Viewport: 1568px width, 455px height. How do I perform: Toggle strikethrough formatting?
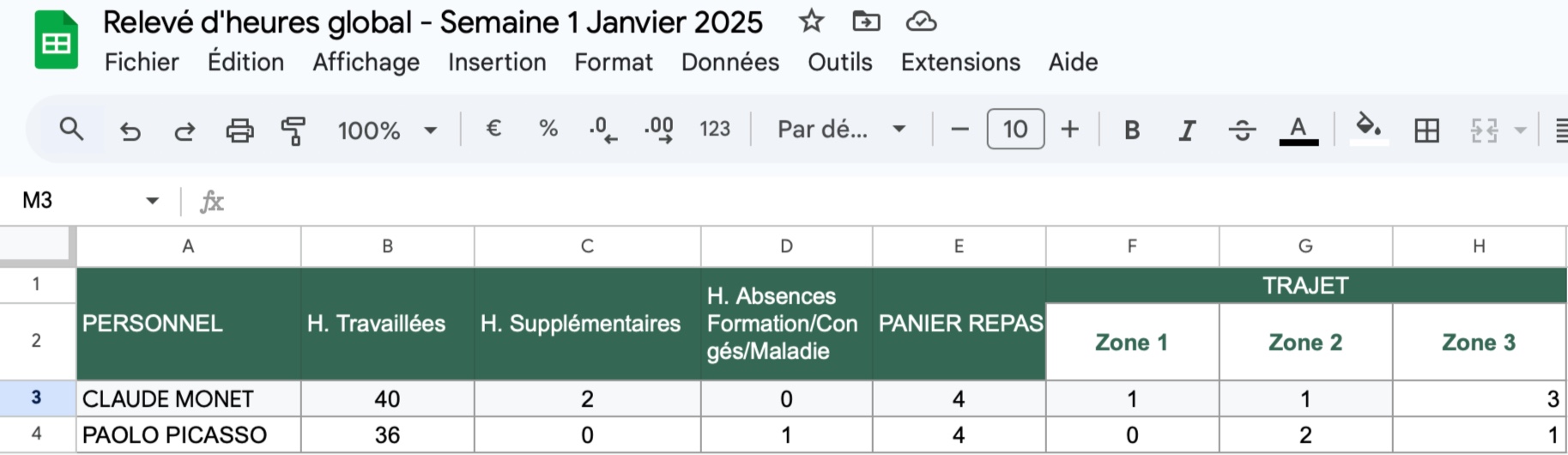click(x=1242, y=130)
